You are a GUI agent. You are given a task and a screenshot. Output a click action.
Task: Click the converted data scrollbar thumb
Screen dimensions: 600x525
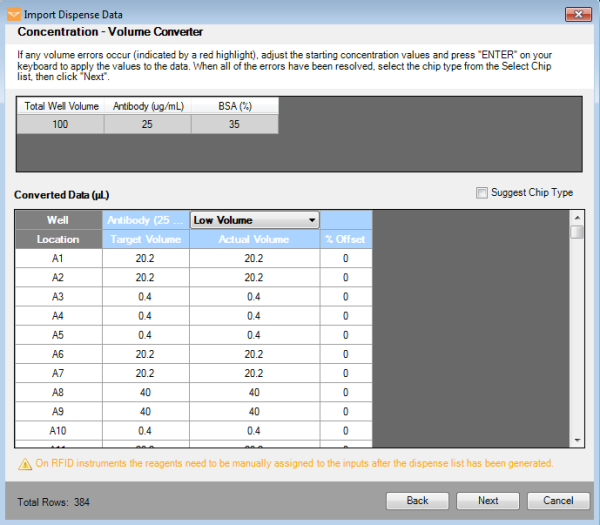[577, 232]
